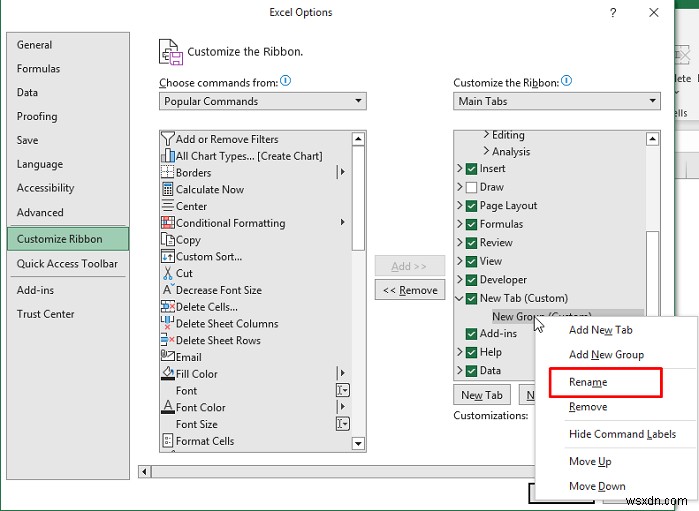Click the Decrease Font Size icon
This screenshot has height=511, width=699.
(x=168, y=290)
